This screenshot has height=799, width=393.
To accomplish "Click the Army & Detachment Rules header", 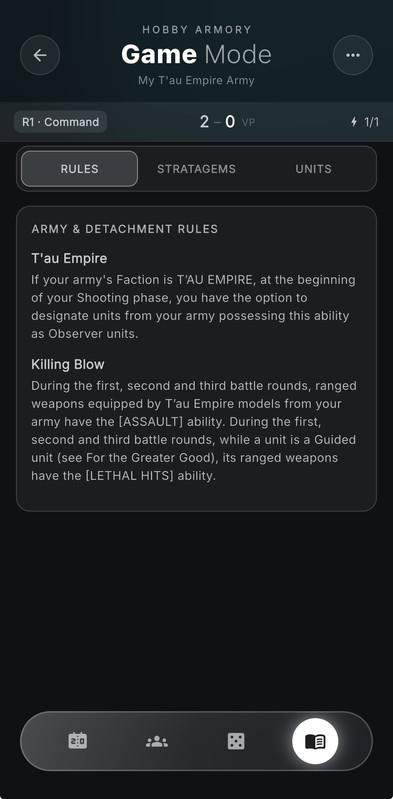I will click(x=125, y=229).
